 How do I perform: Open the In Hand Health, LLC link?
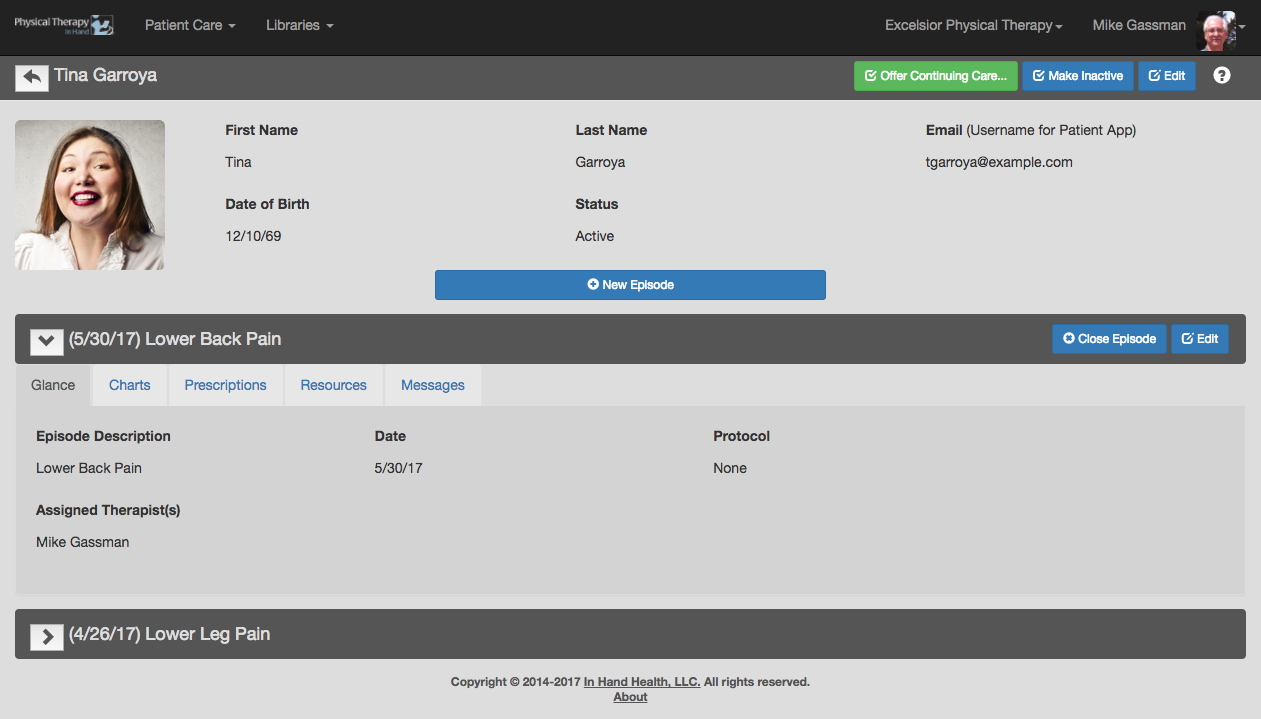tap(642, 682)
